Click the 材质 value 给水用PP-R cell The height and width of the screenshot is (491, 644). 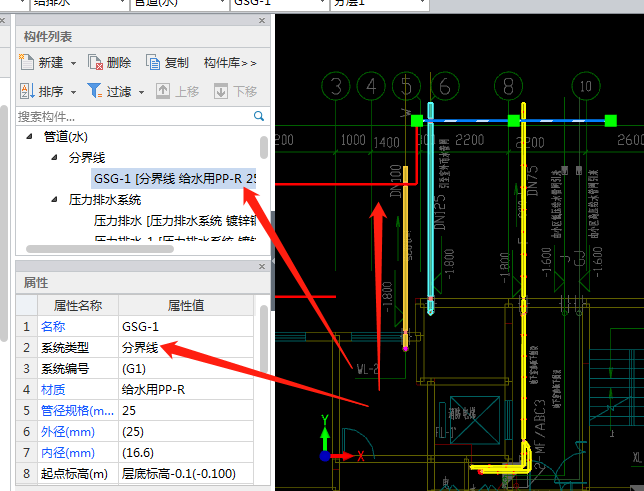pos(186,390)
